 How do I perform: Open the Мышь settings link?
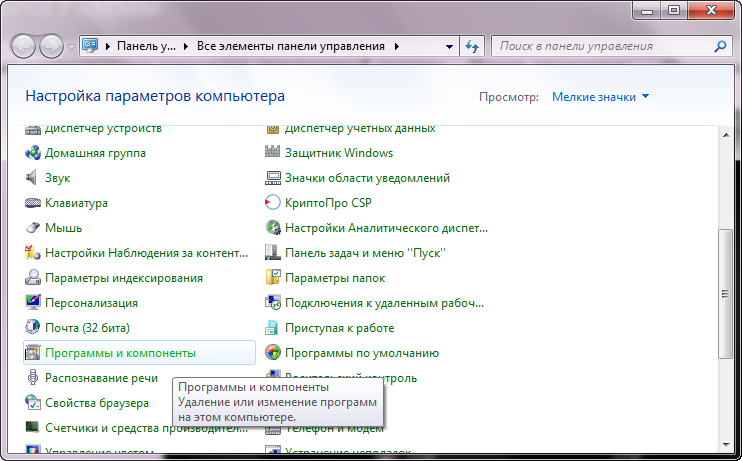63,228
